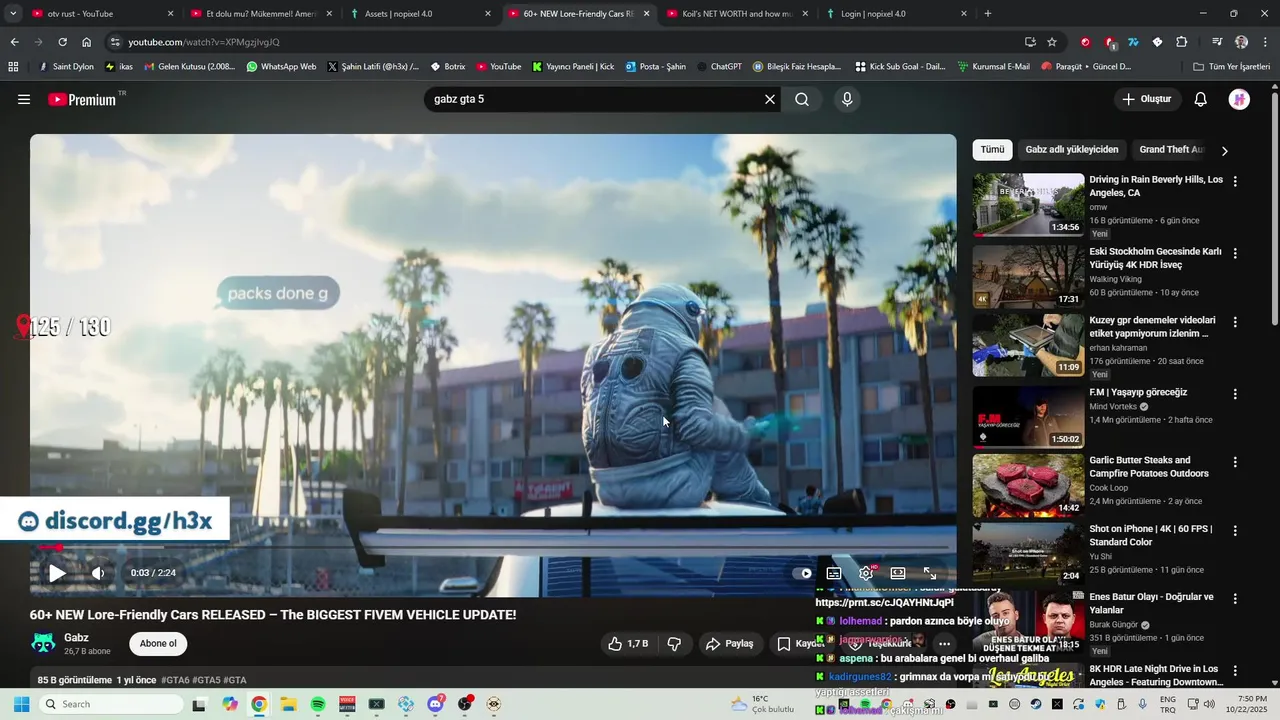Click the Oluştur create button
This screenshot has height=720, width=1280.
1146,99
